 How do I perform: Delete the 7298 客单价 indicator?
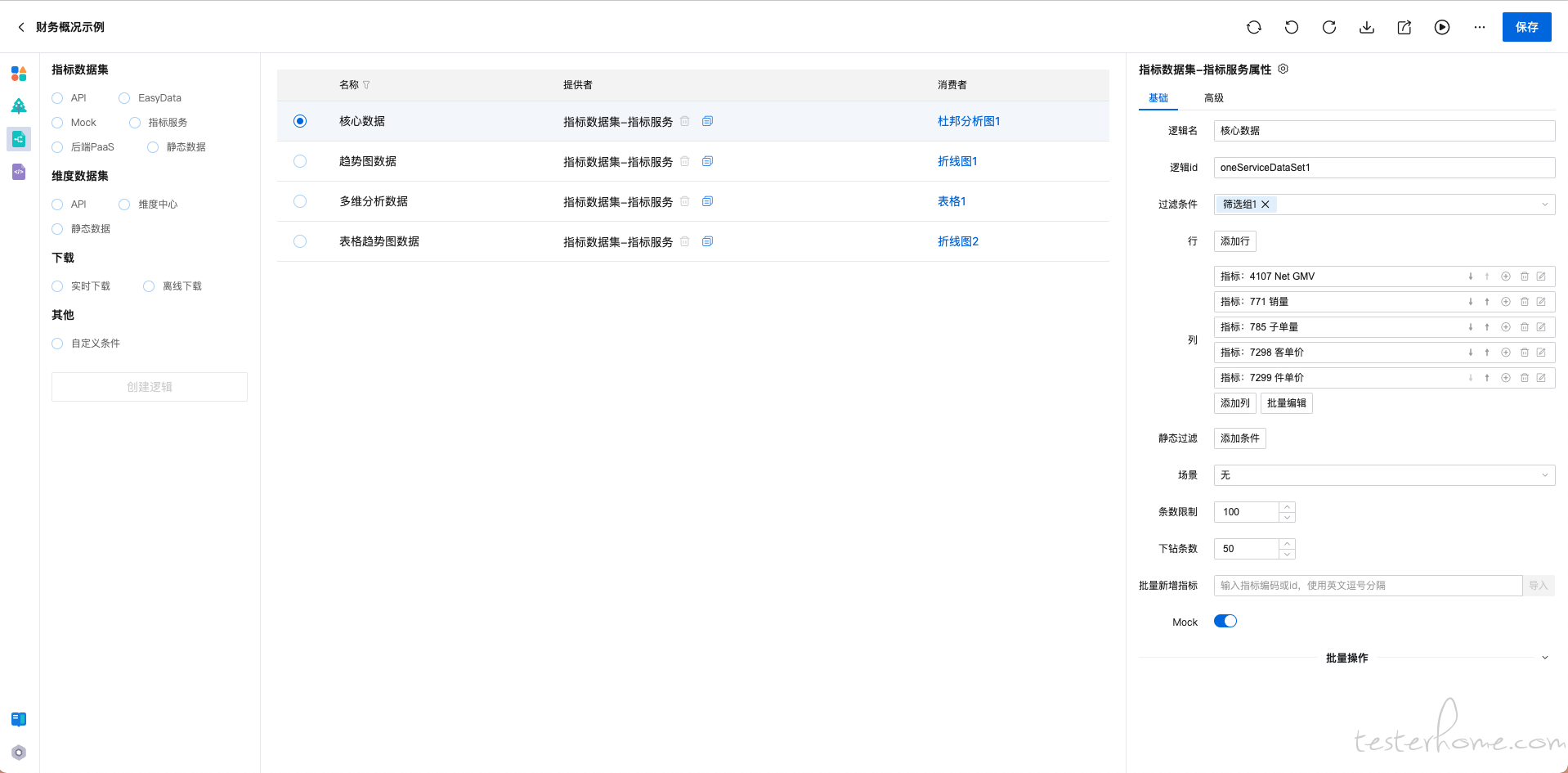pyautogui.click(x=1525, y=353)
